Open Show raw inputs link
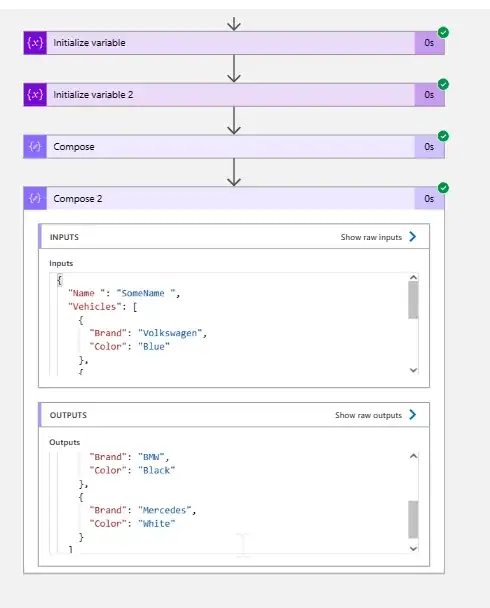 point(371,237)
